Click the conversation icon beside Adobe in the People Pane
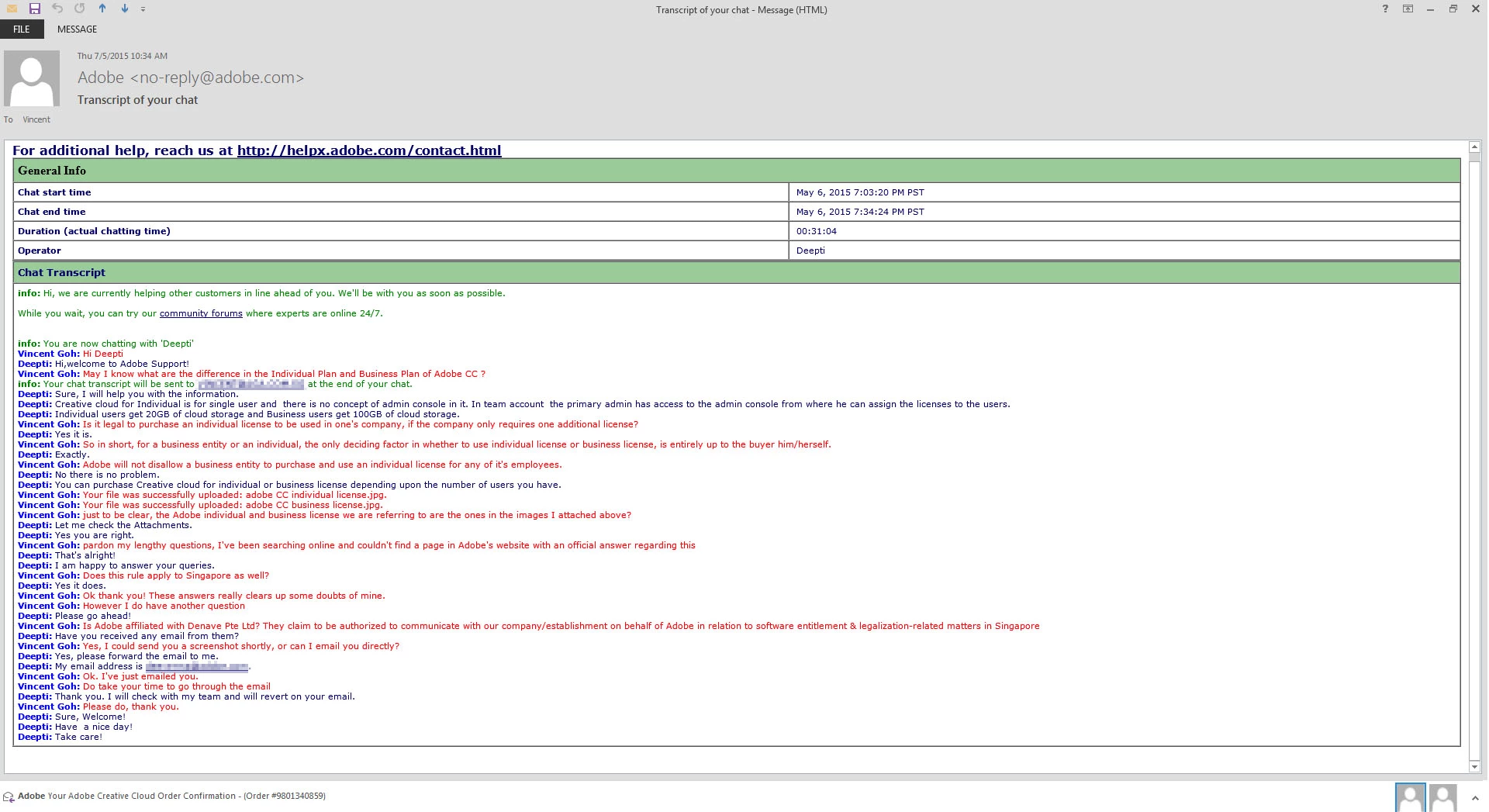 [x=9, y=796]
